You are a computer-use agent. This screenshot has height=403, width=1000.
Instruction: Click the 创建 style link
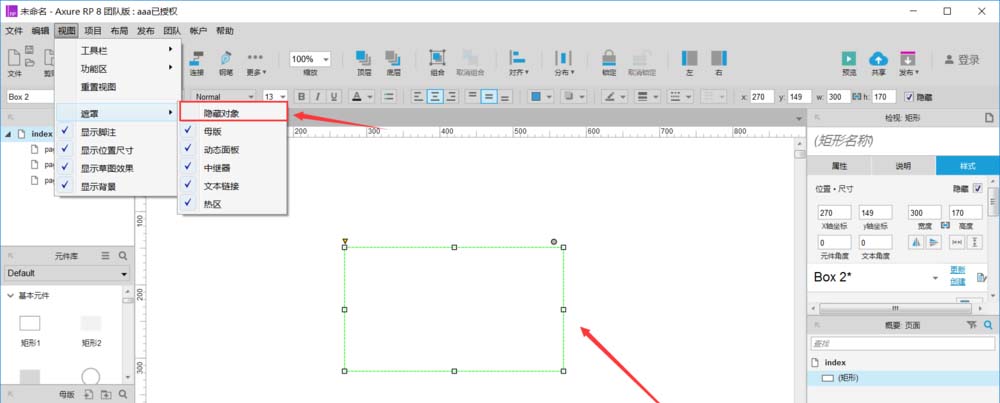[x=957, y=282]
